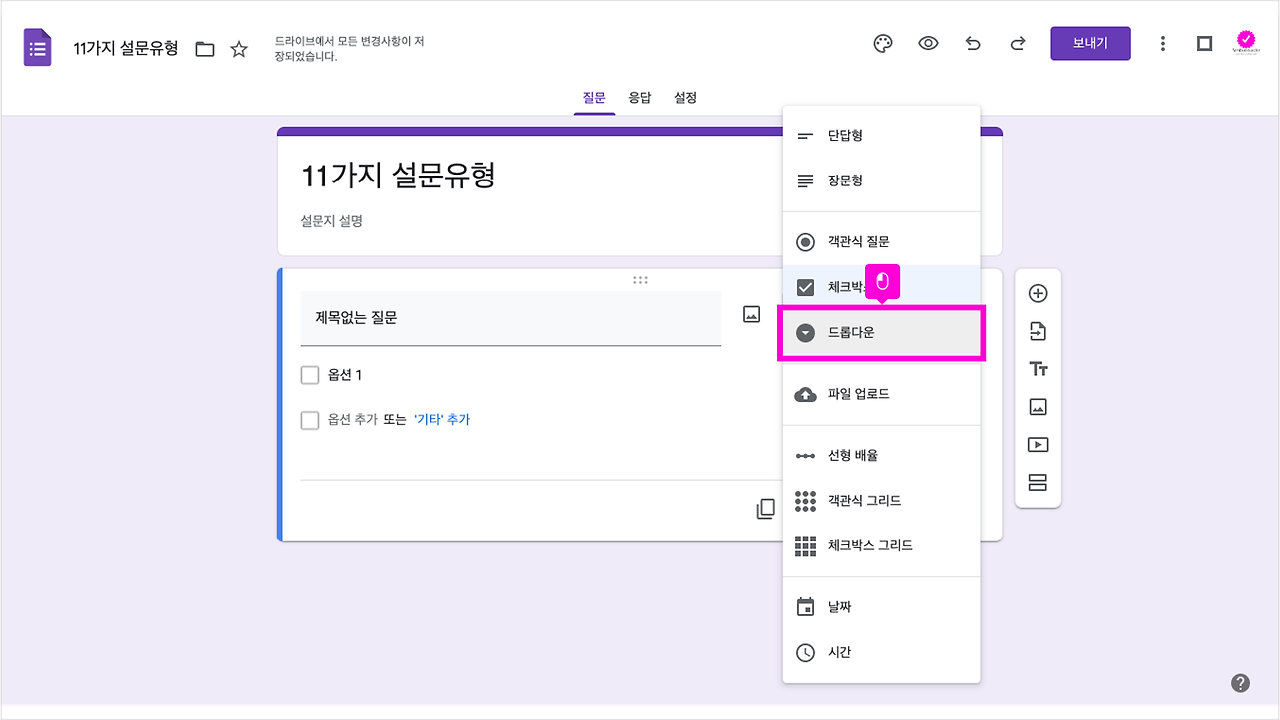The image size is (1280, 720).
Task: Add a video with the sidebar video icon
Action: click(x=1038, y=444)
